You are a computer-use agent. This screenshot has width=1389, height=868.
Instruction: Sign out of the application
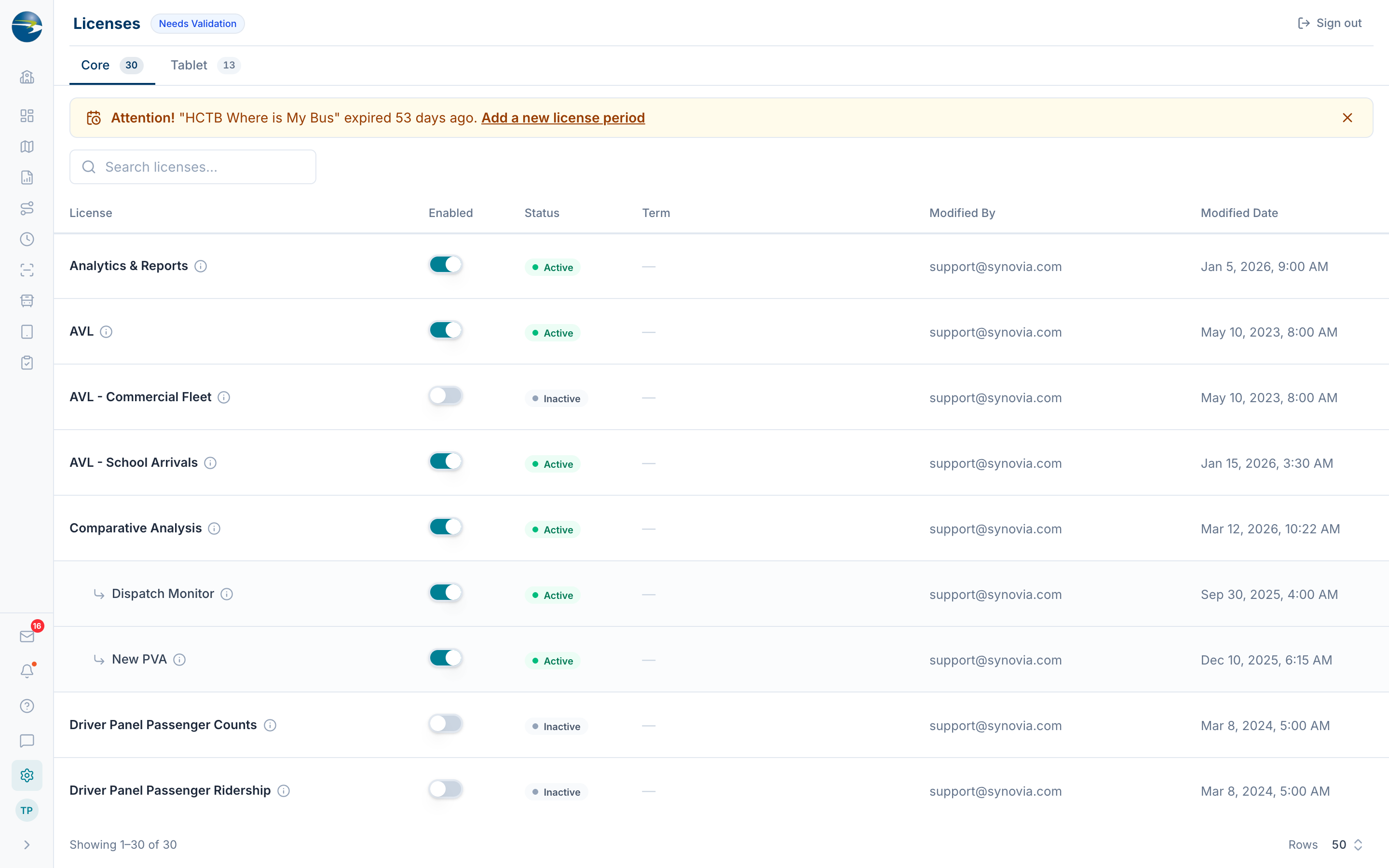1329,23
